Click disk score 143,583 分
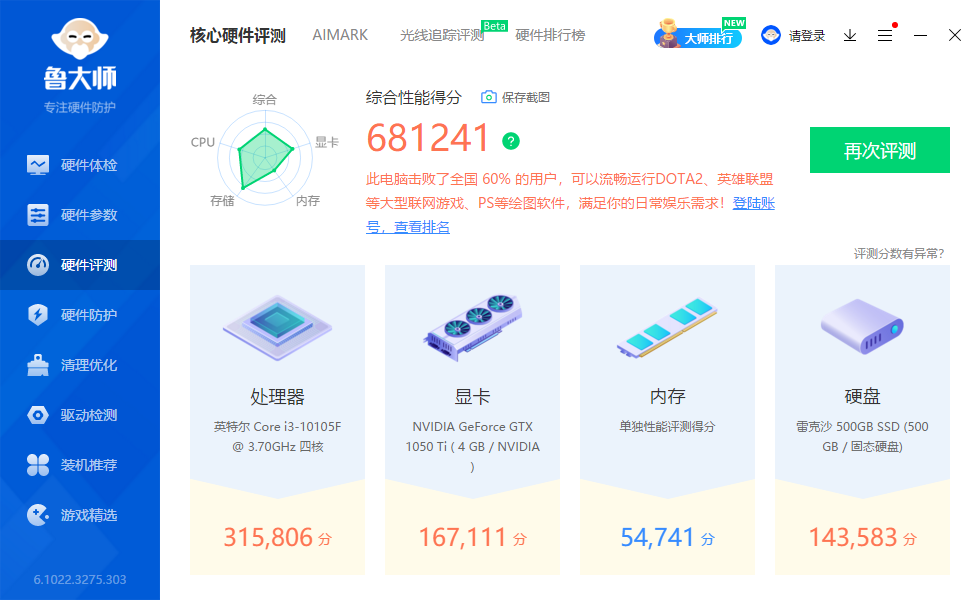 point(862,537)
